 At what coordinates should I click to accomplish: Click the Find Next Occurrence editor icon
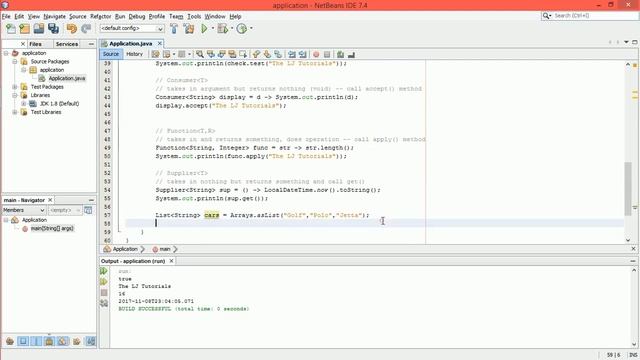222,54
